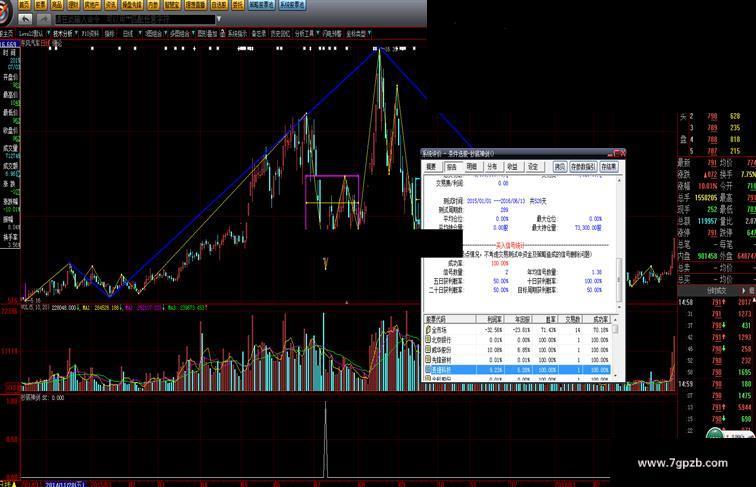The height and width of the screenshot is (487, 756).
Task: Click the icon beside 北京银行 row
Action: 428,340
